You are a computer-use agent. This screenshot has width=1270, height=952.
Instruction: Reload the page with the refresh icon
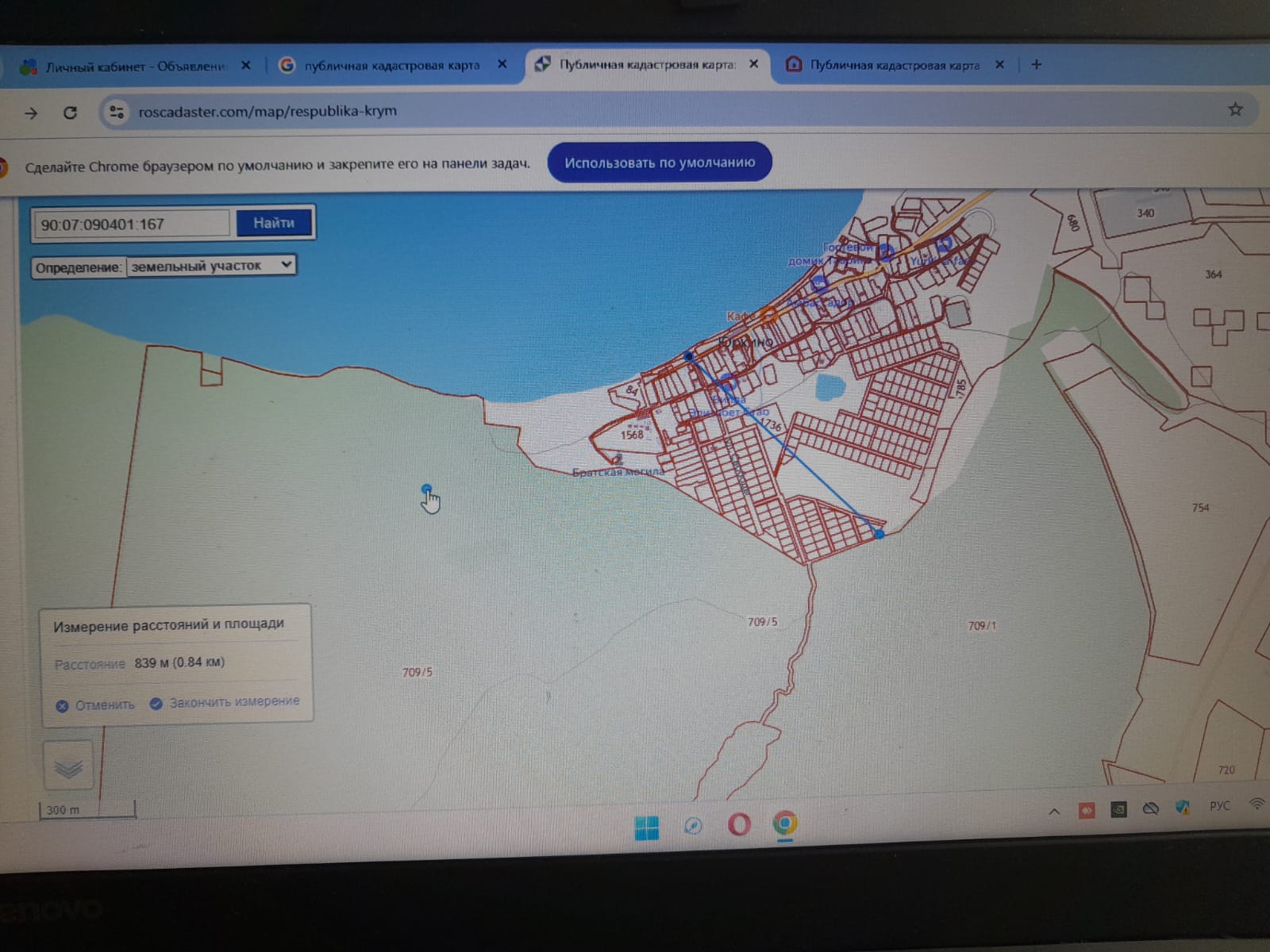70,113
